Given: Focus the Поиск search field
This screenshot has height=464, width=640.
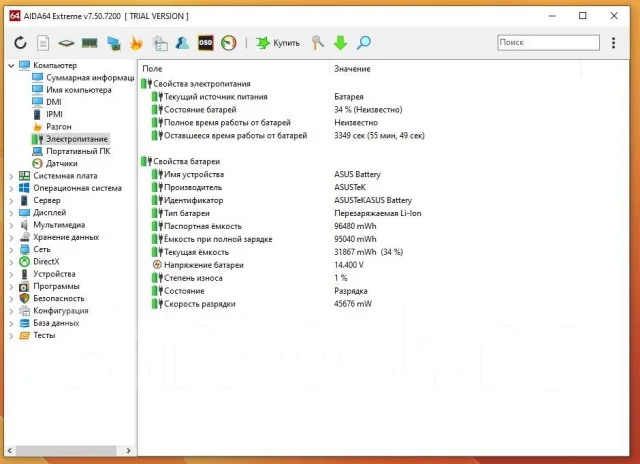Looking at the screenshot, I should coord(549,42).
